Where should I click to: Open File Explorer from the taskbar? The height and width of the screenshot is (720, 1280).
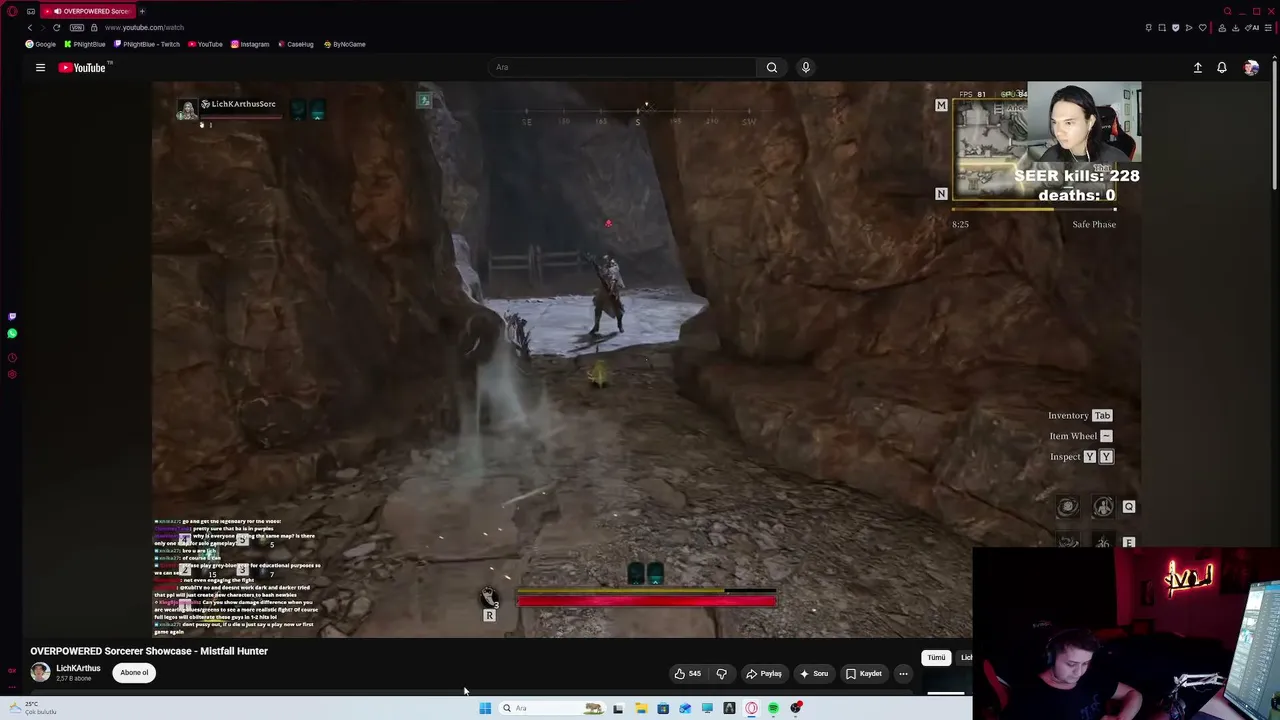[641, 708]
